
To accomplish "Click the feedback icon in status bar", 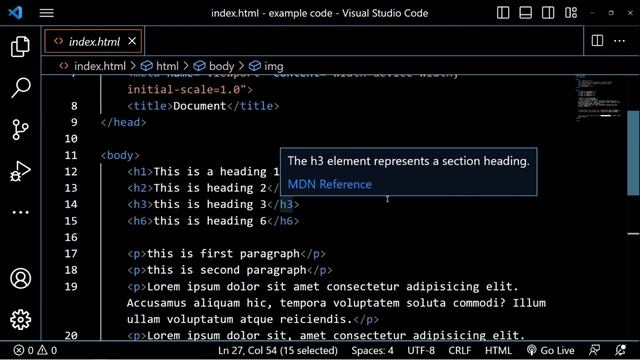I will [594, 350].
